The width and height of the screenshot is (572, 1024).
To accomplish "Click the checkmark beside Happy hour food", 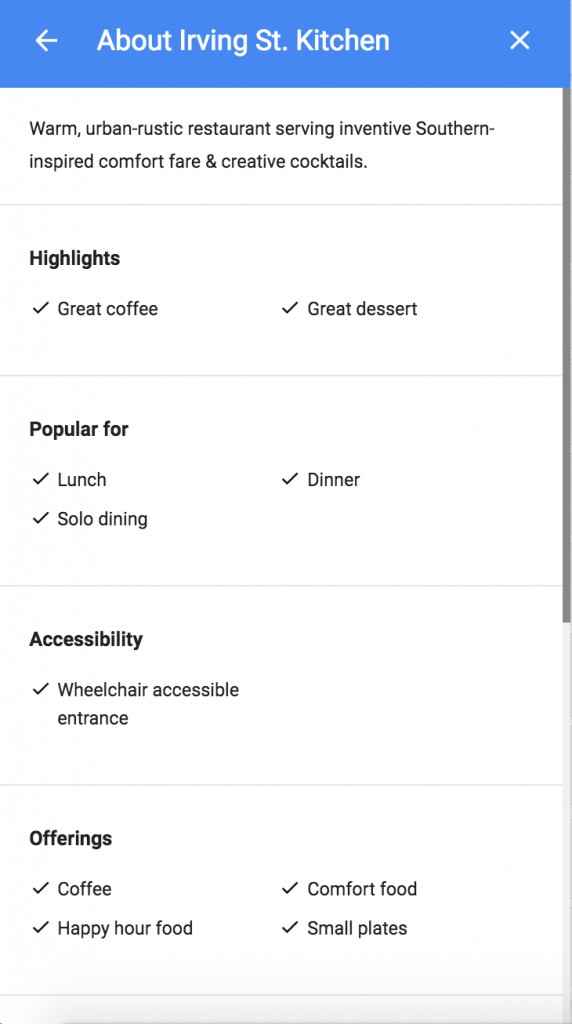I will click(40, 927).
